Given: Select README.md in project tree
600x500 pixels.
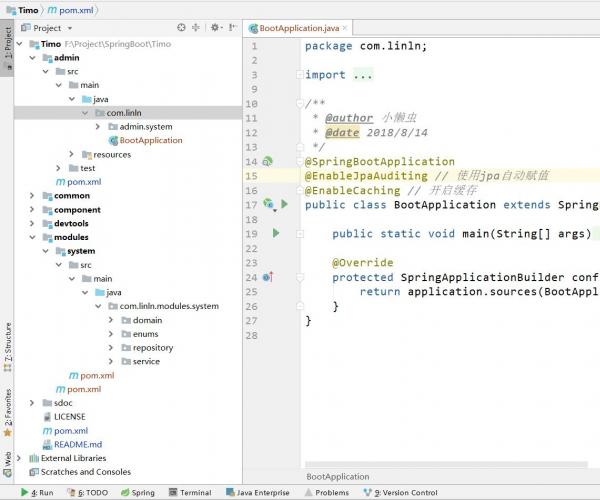Looking at the screenshot, I should click(x=78, y=444).
